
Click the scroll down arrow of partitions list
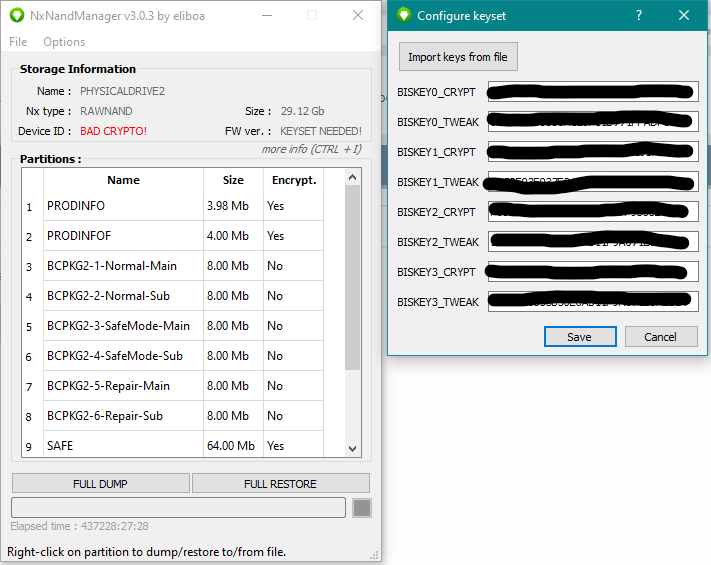(x=352, y=448)
